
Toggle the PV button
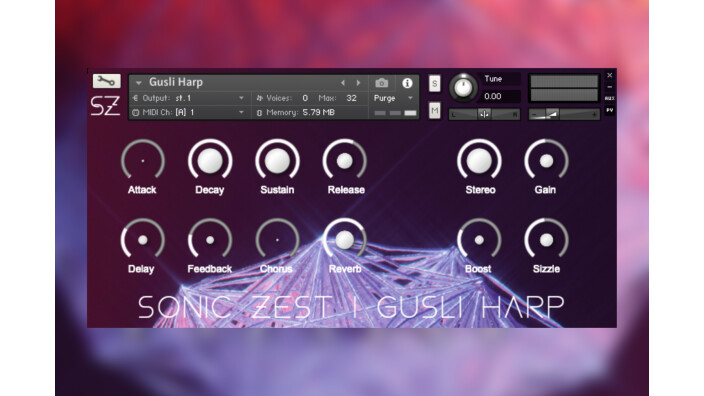tap(610, 110)
